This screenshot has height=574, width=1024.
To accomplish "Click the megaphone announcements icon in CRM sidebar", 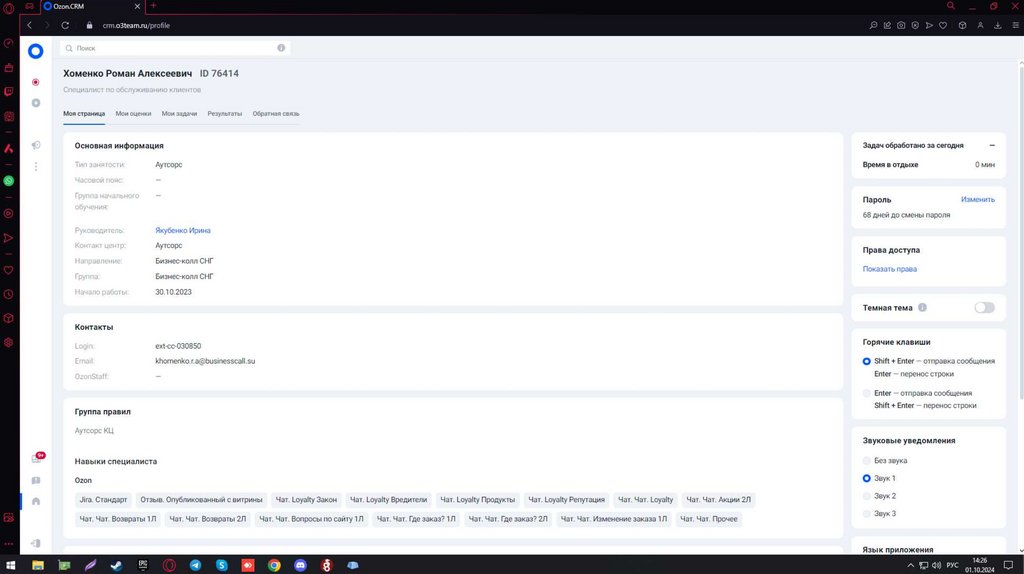I will click(36, 145).
